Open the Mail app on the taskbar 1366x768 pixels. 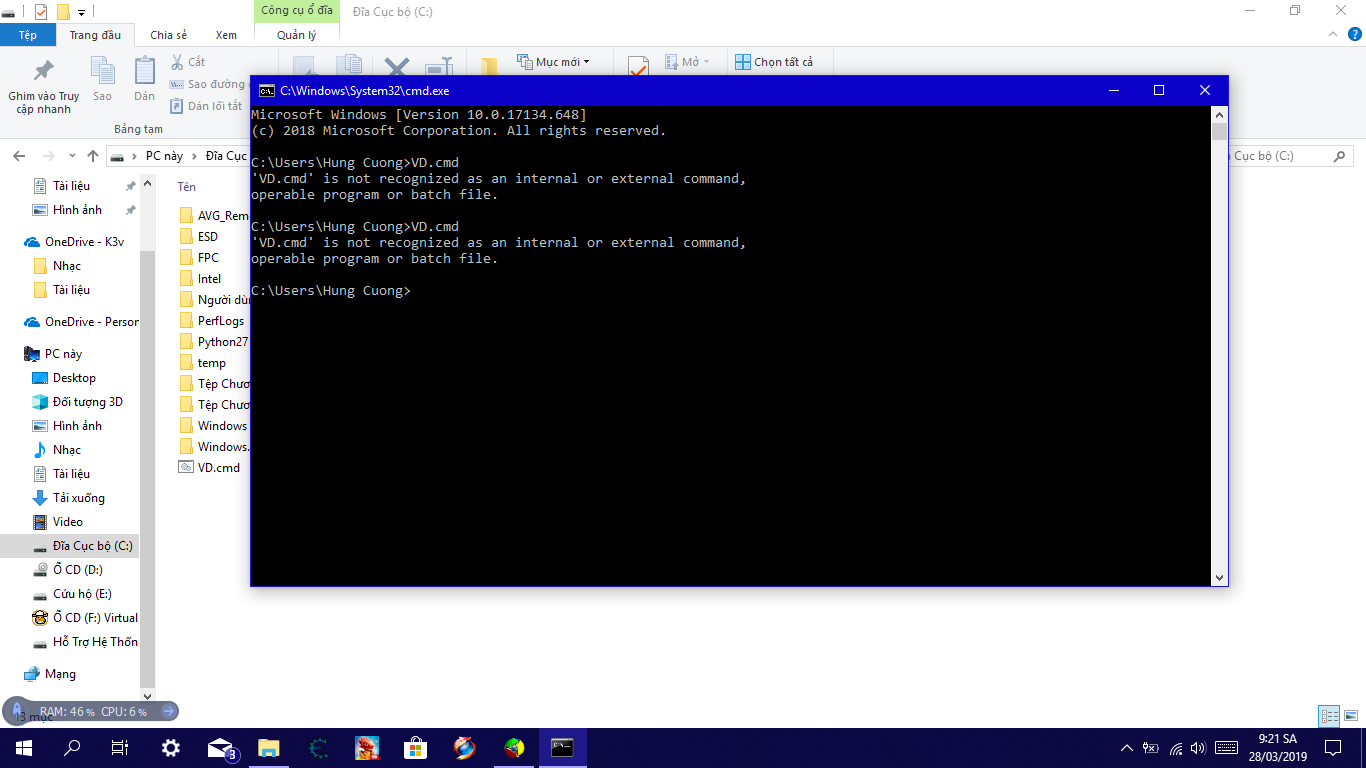pyautogui.click(x=220, y=748)
